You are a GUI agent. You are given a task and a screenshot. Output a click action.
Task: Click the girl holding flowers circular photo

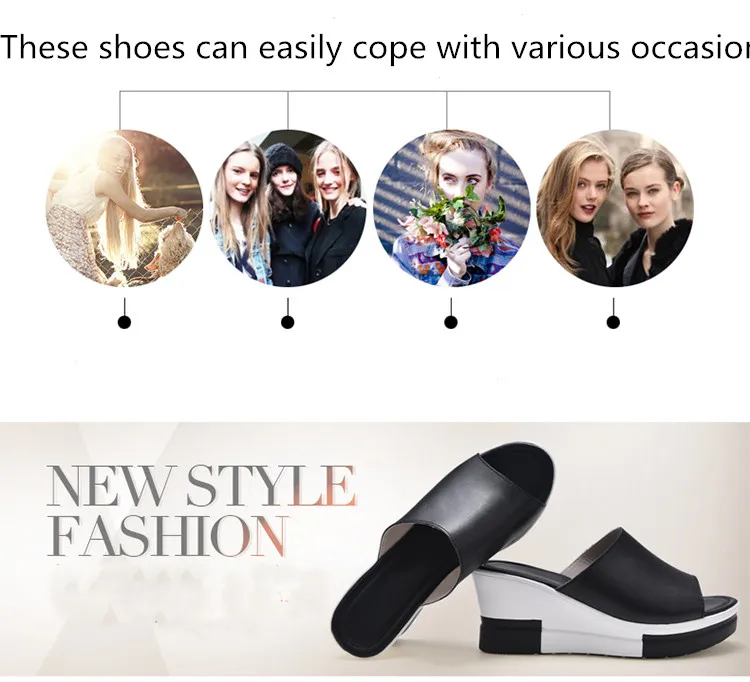coord(452,209)
